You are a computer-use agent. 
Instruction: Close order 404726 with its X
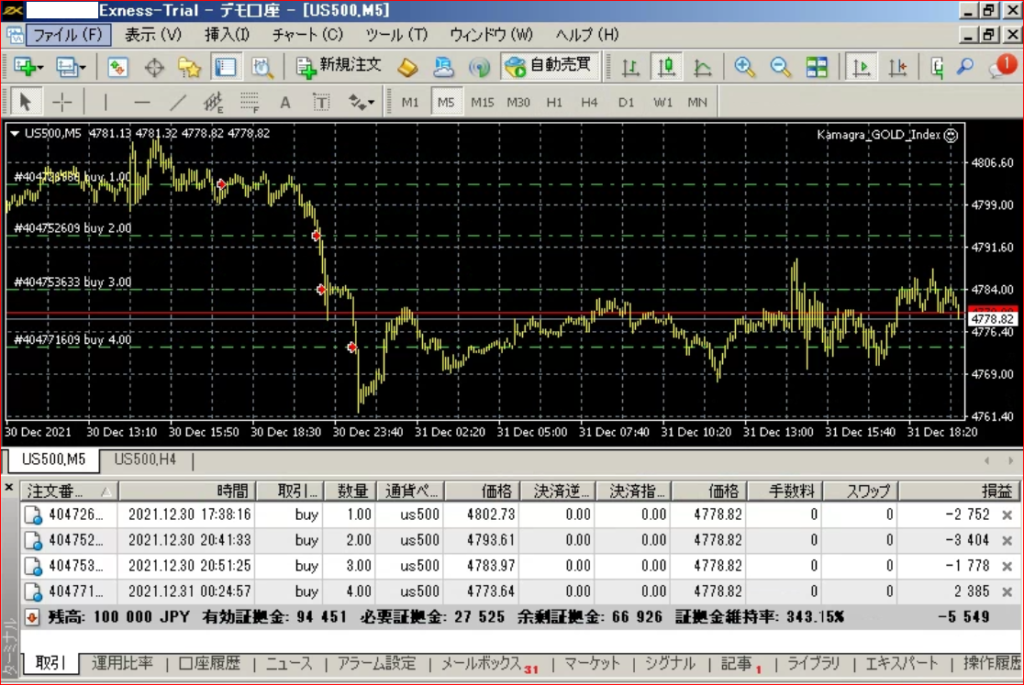[1007, 515]
